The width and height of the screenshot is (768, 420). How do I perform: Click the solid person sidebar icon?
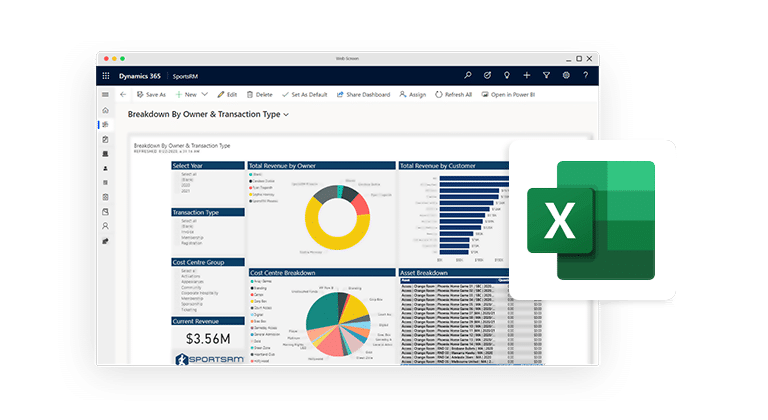coord(105,168)
